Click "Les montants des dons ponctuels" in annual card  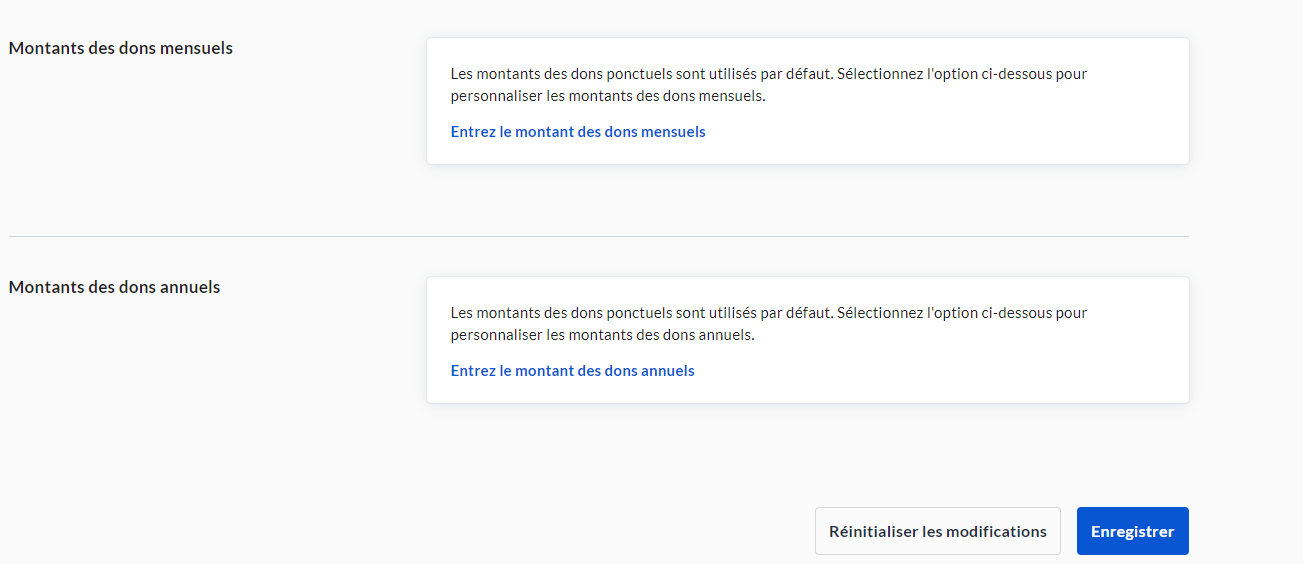pyautogui.click(x=555, y=313)
